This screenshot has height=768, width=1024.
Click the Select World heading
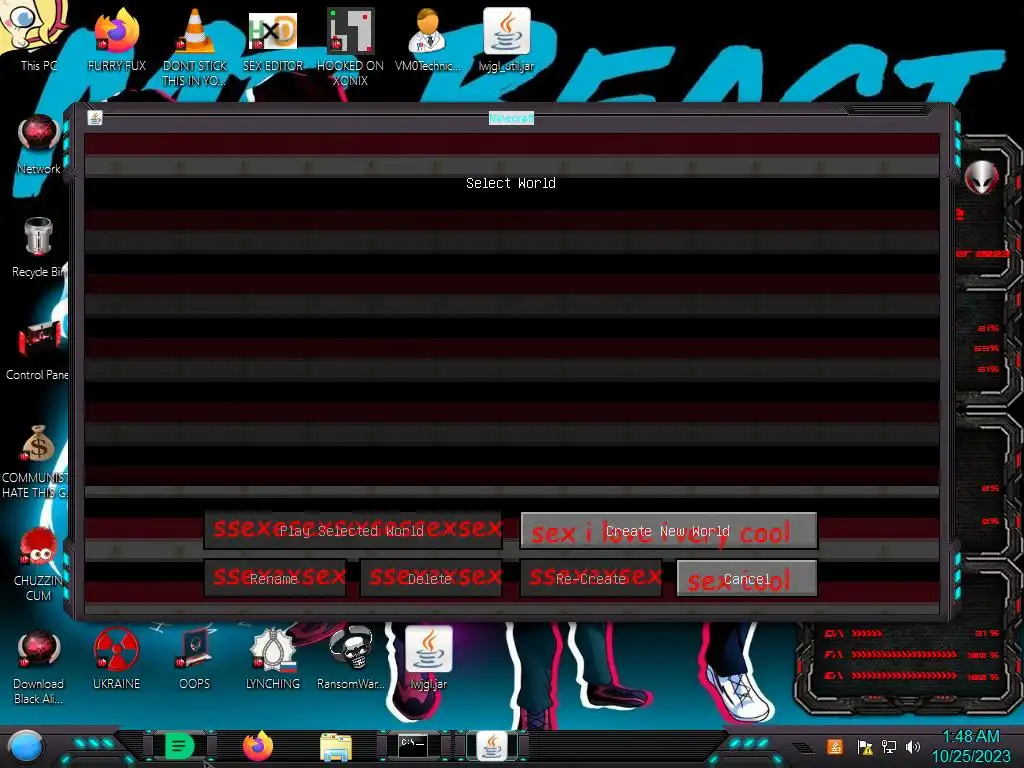511,183
